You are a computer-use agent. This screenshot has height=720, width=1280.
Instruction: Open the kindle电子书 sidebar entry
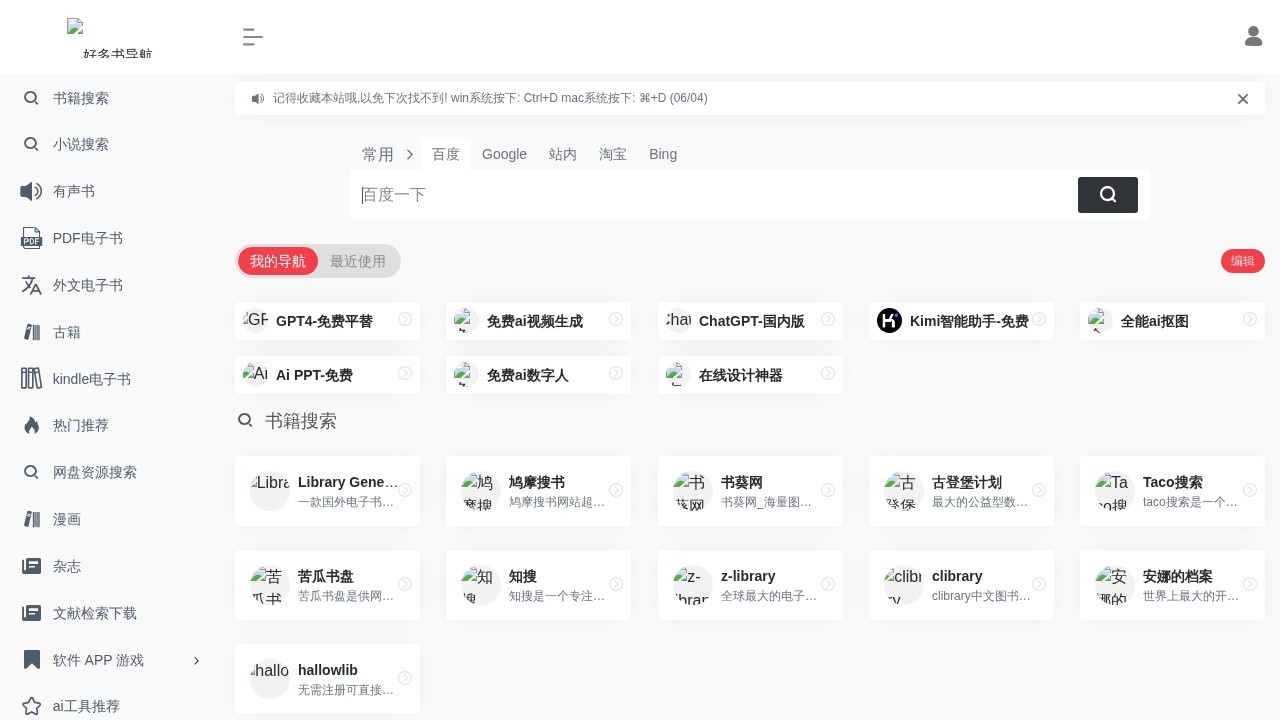(x=31, y=379)
